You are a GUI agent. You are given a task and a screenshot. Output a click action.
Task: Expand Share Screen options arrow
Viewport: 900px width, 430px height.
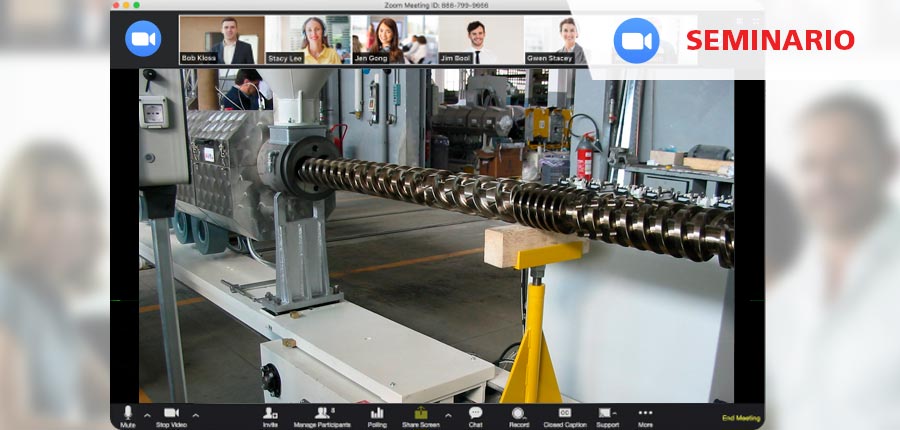tap(447, 415)
